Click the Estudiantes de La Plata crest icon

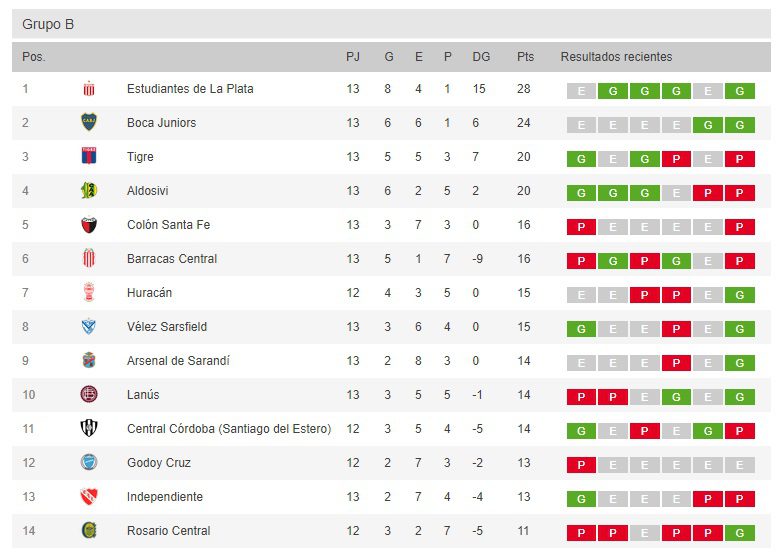[x=88, y=89]
